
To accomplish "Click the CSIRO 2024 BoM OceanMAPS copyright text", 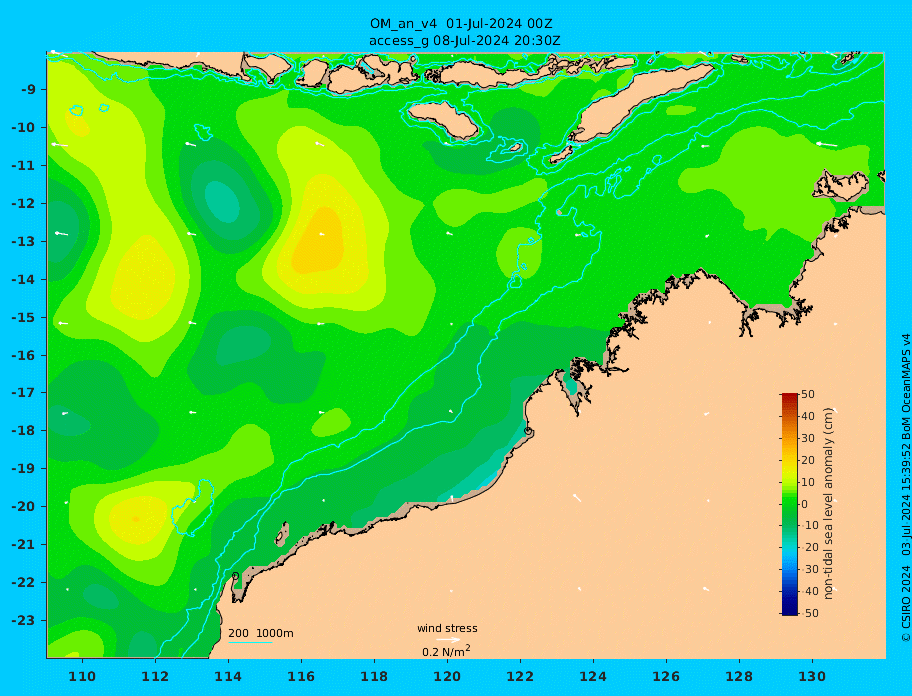I will tap(905, 487).
